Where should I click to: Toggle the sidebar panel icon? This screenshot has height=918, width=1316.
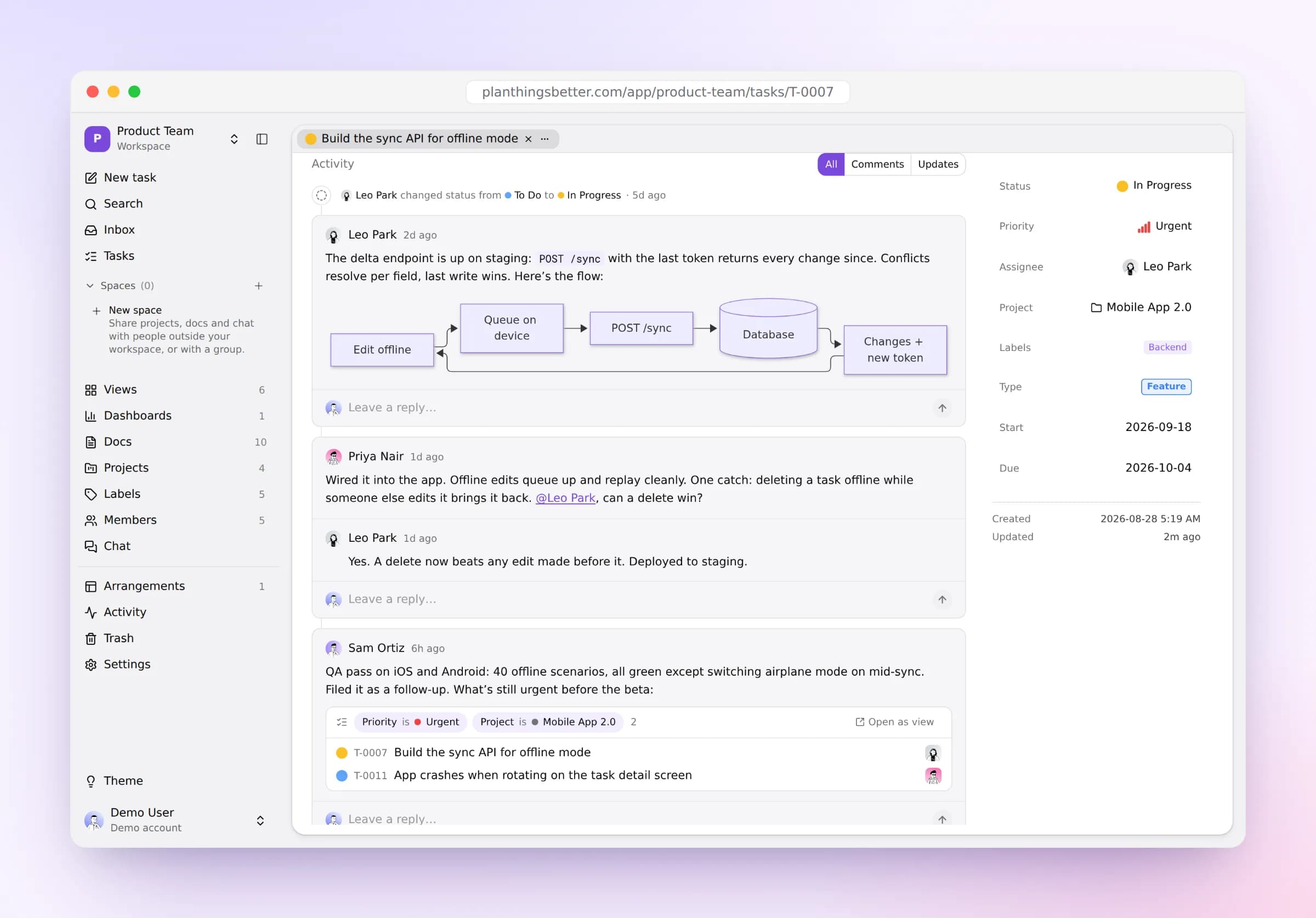[x=262, y=139]
